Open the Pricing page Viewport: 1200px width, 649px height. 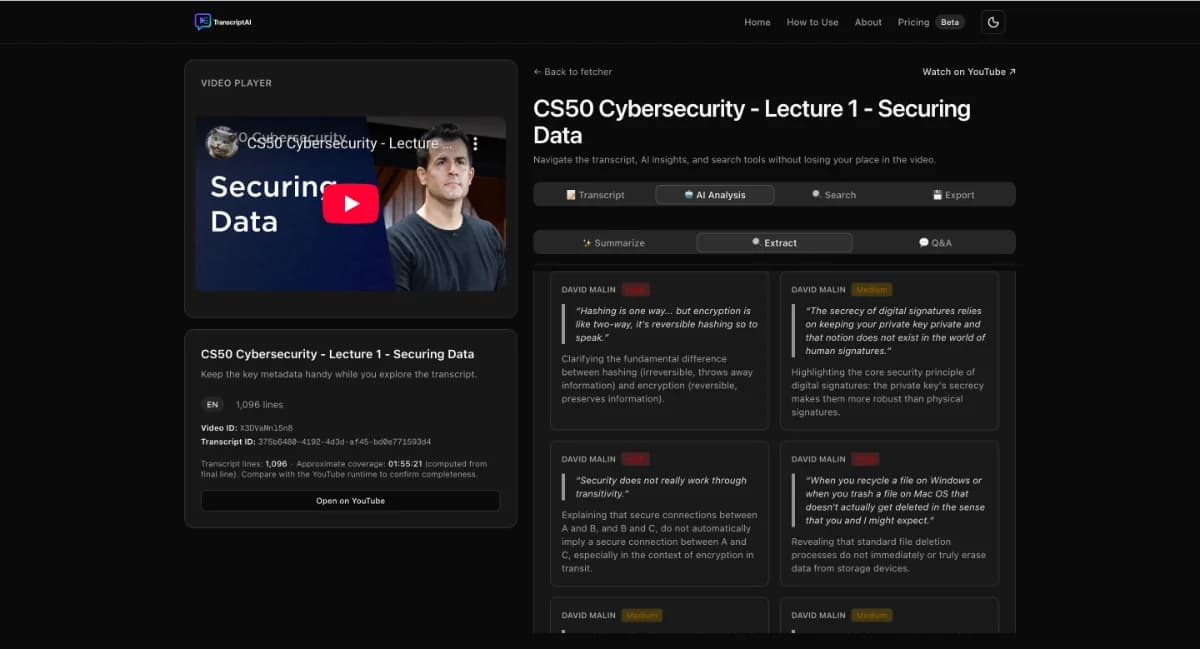pos(913,22)
